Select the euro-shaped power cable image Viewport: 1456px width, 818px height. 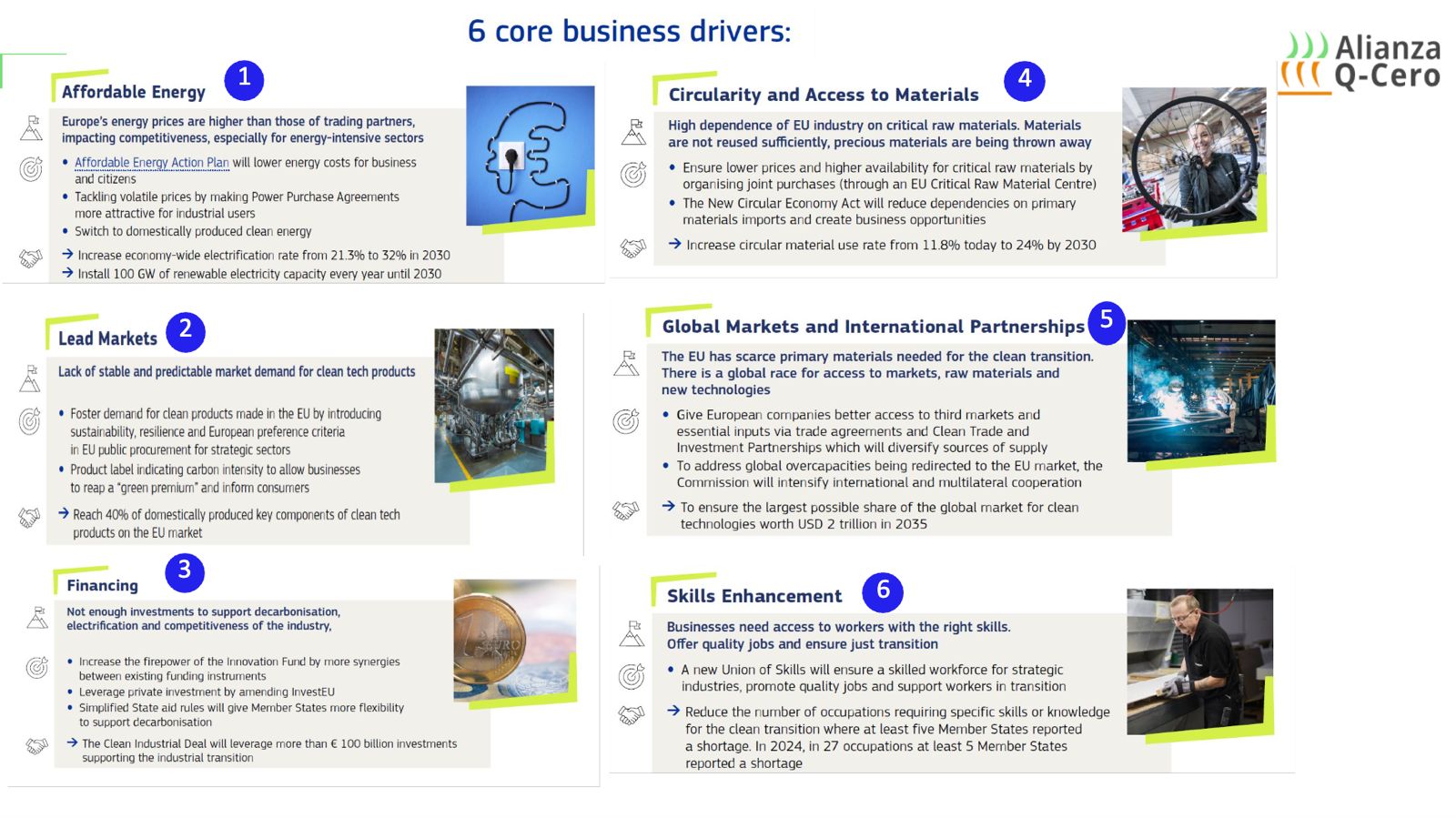click(x=530, y=157)
